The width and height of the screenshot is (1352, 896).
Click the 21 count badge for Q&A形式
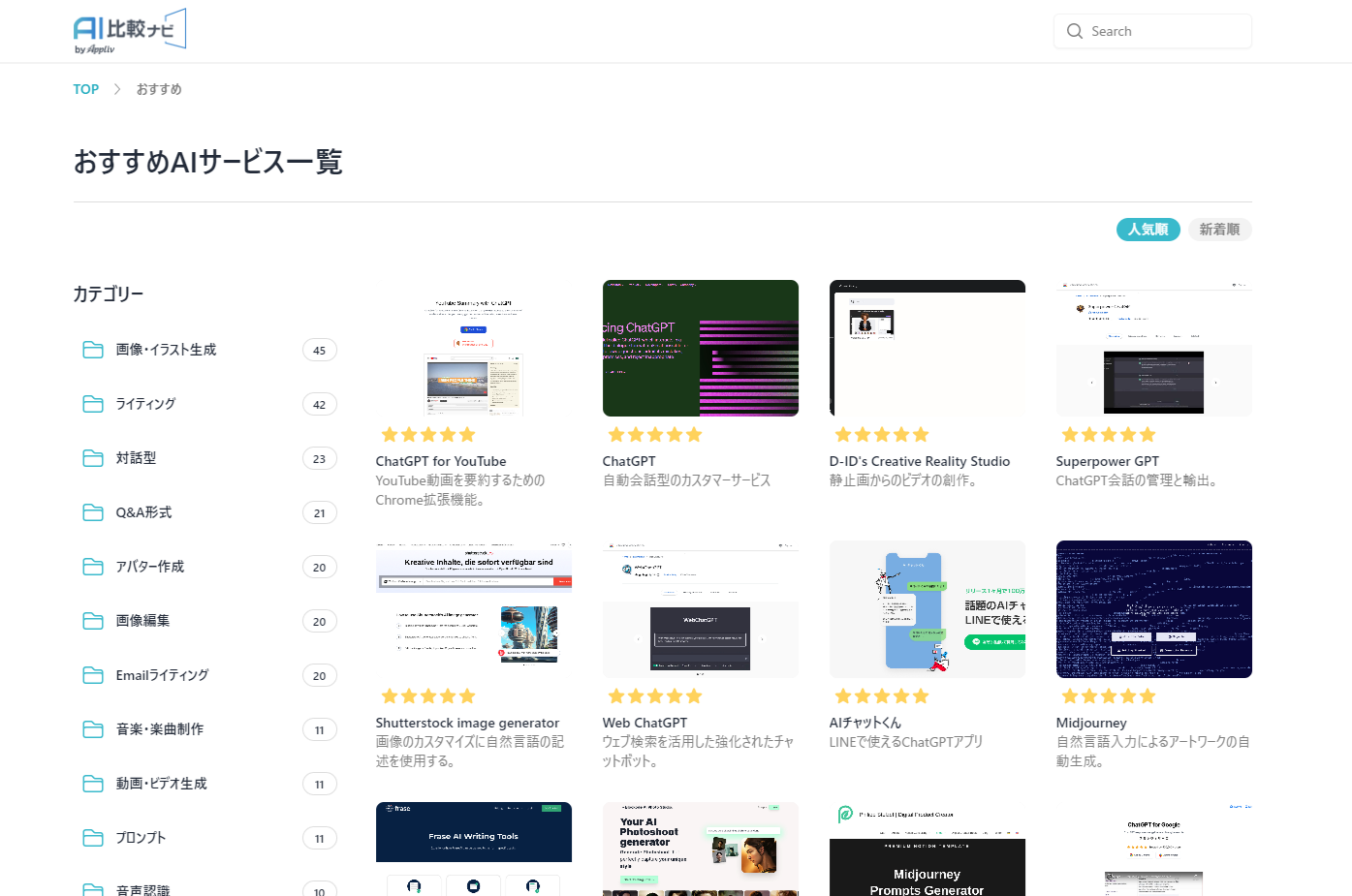coord(320,513)
